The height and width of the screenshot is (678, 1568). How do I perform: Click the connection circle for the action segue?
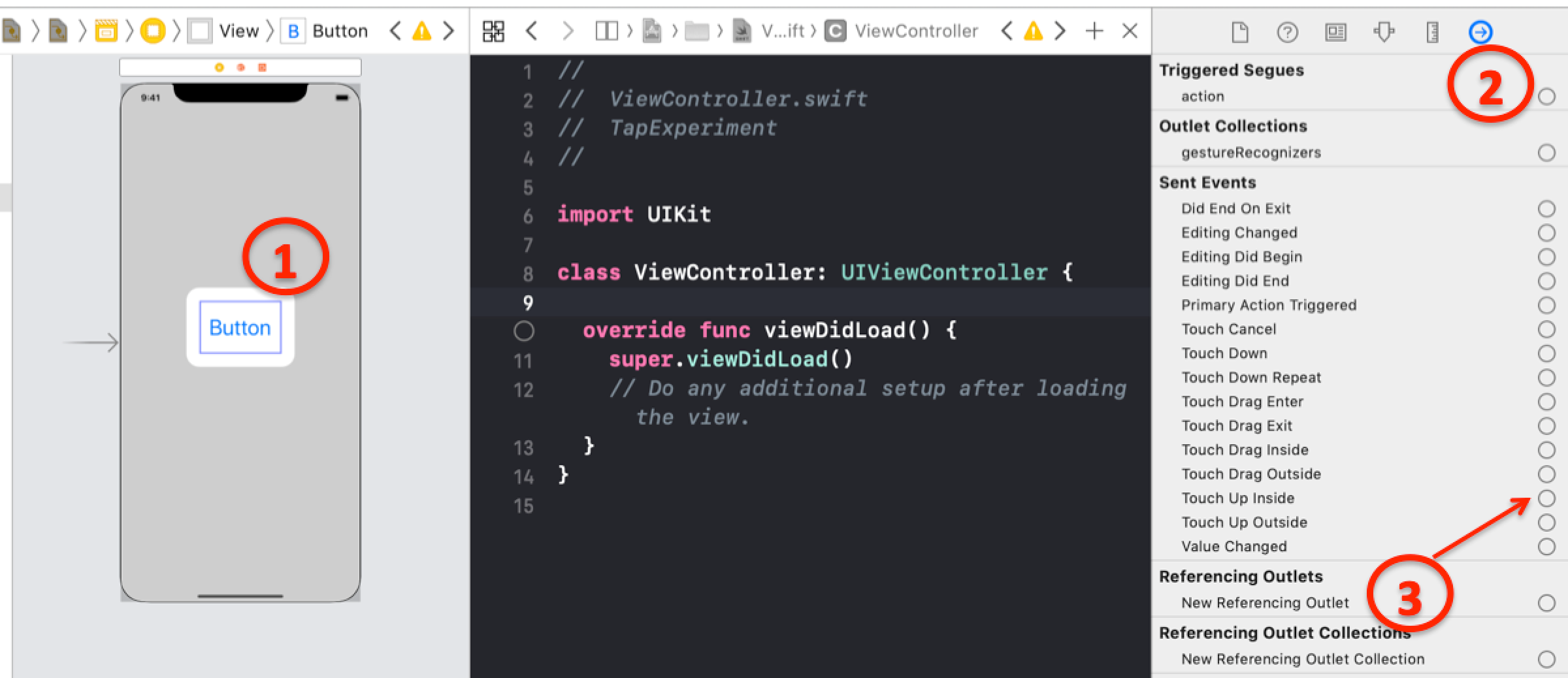(x=1546, y=96)
